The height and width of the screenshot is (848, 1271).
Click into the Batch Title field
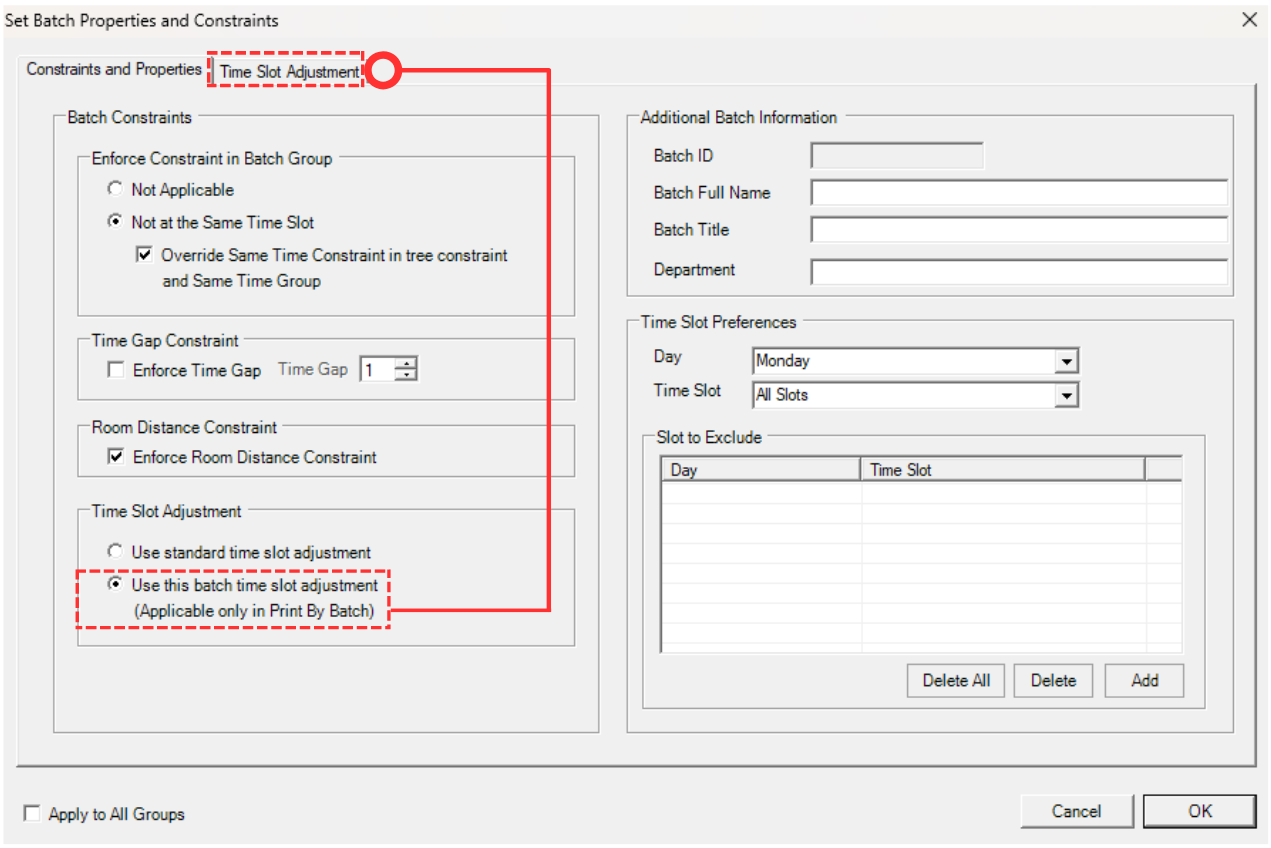tap(1018, 230)
